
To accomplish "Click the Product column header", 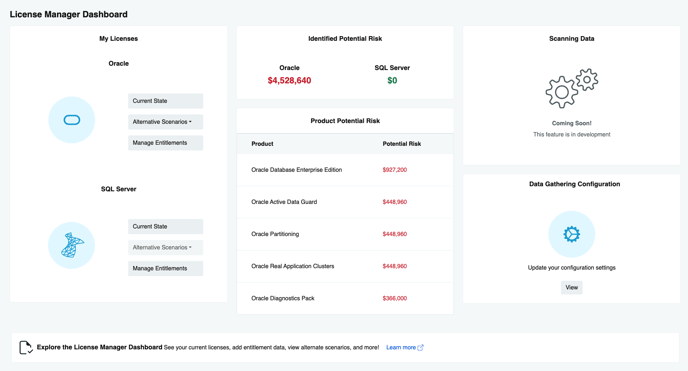I will click(x=262, y=144).
